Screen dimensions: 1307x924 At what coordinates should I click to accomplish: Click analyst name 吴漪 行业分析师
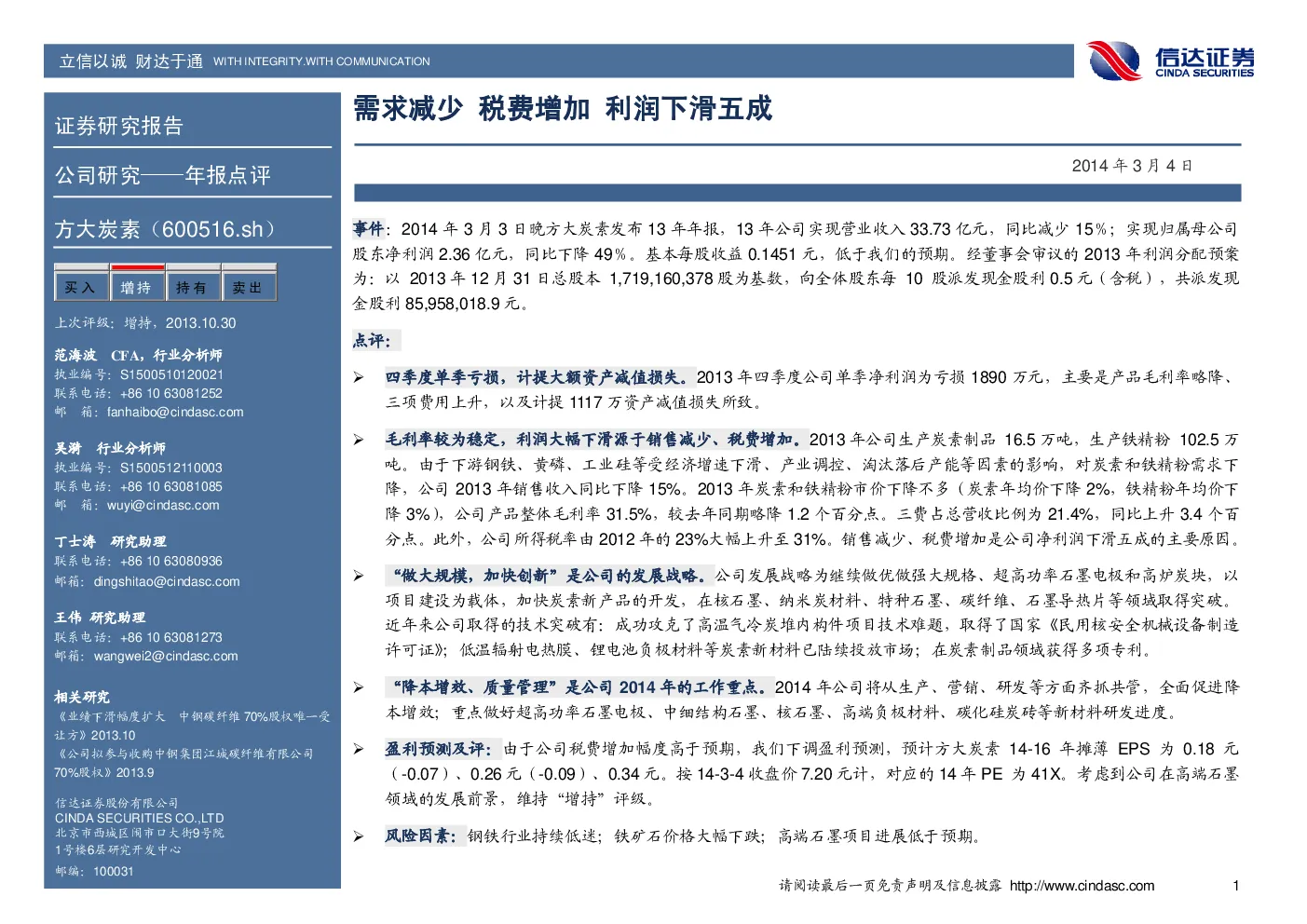point(110,448)
